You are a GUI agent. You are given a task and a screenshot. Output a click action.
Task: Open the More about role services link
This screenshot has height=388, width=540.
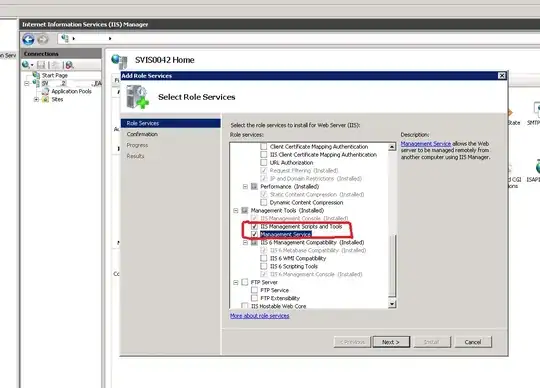[259, 316]
